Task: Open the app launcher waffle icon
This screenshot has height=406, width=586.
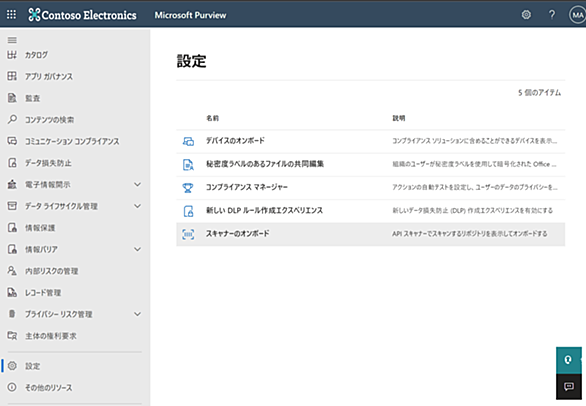Action: tap(12, 15)
